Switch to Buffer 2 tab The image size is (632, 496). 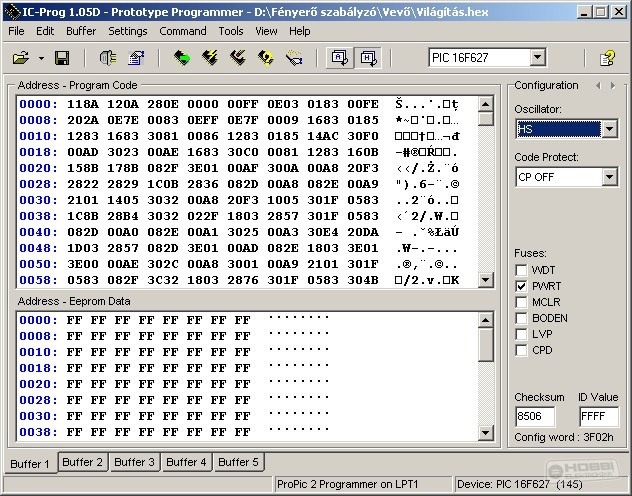coord(83,462)
